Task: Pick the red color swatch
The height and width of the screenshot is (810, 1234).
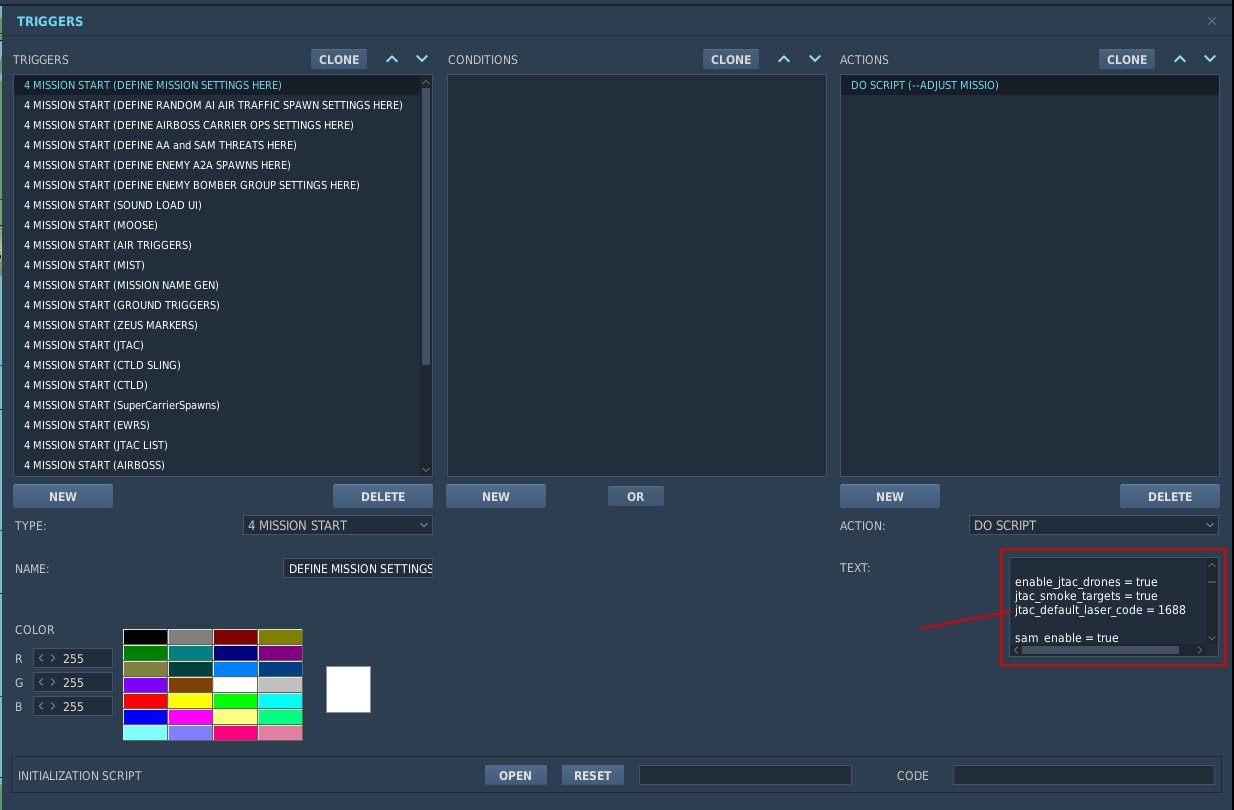Action: (x=145, y=701)
